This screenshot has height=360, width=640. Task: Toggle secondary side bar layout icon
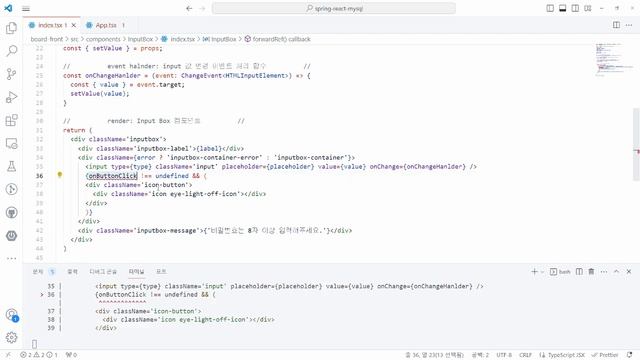575,8
